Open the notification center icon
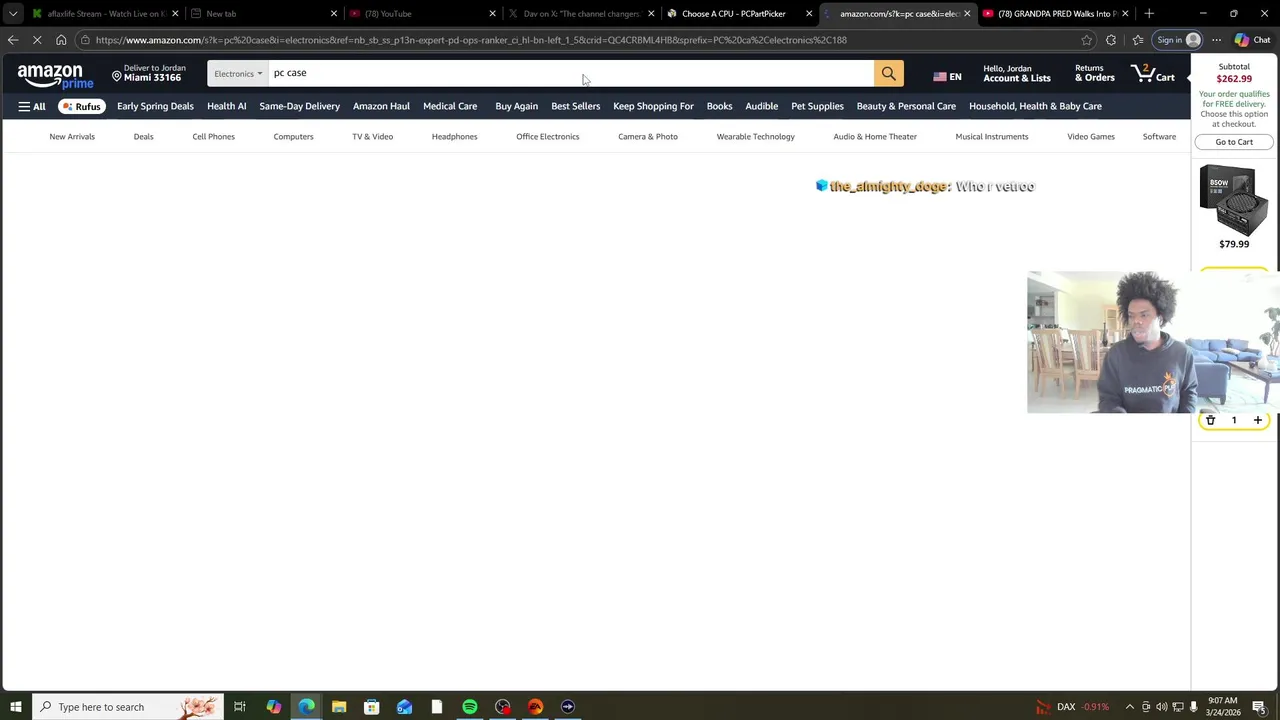This screenshot has width=1280, height=720. 1260,707
